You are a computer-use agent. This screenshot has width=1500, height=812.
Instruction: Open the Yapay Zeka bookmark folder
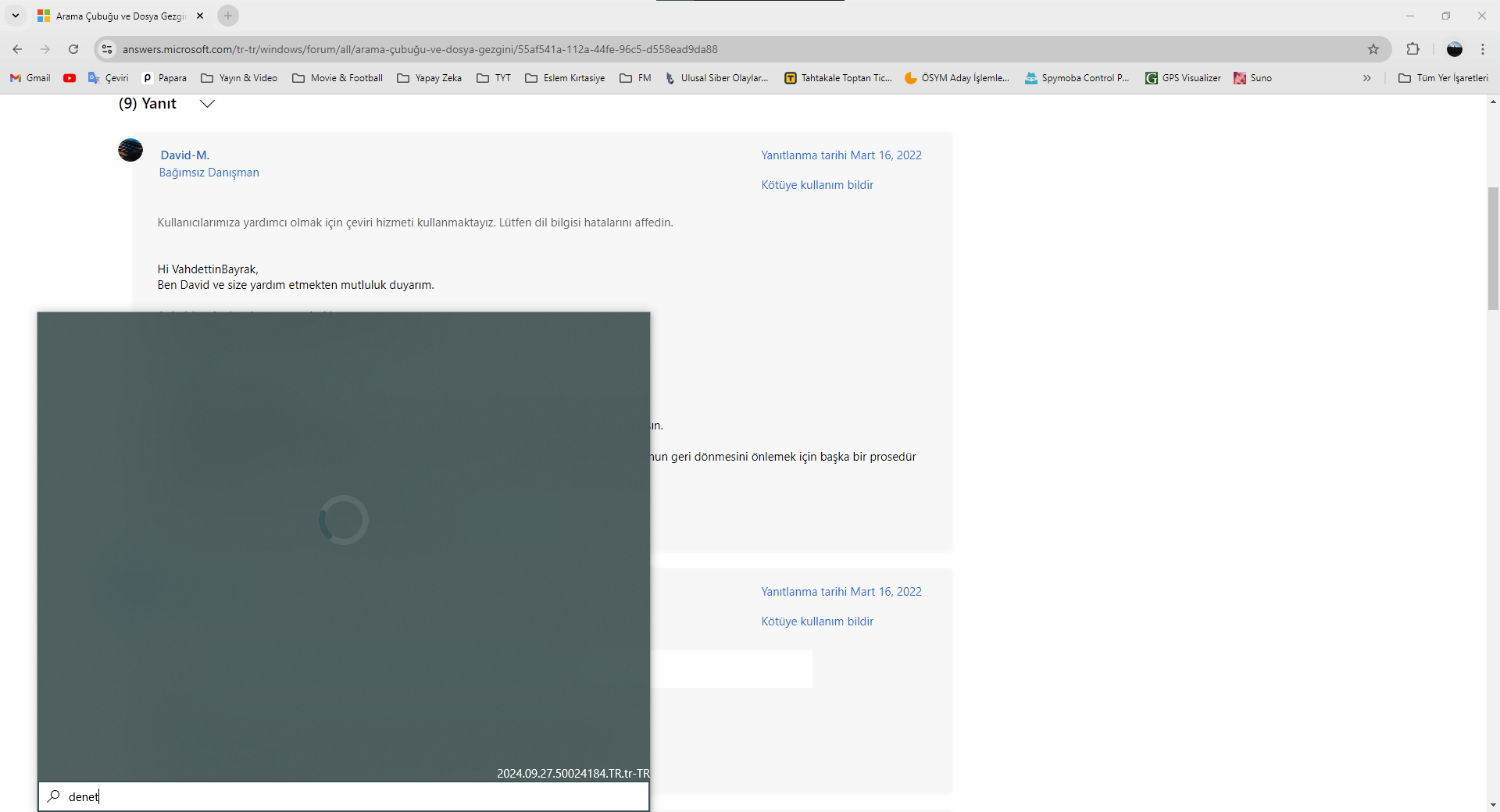click(x=430, y=78)
